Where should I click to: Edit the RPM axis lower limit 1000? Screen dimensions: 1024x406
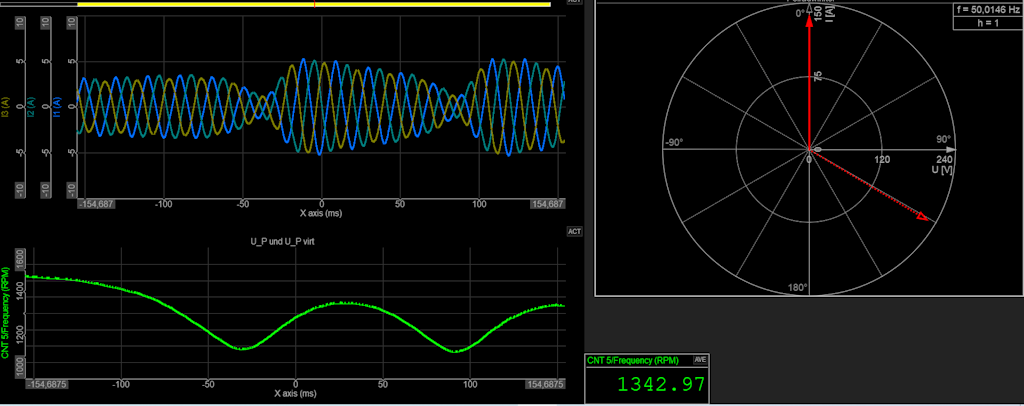click(19, 367)
